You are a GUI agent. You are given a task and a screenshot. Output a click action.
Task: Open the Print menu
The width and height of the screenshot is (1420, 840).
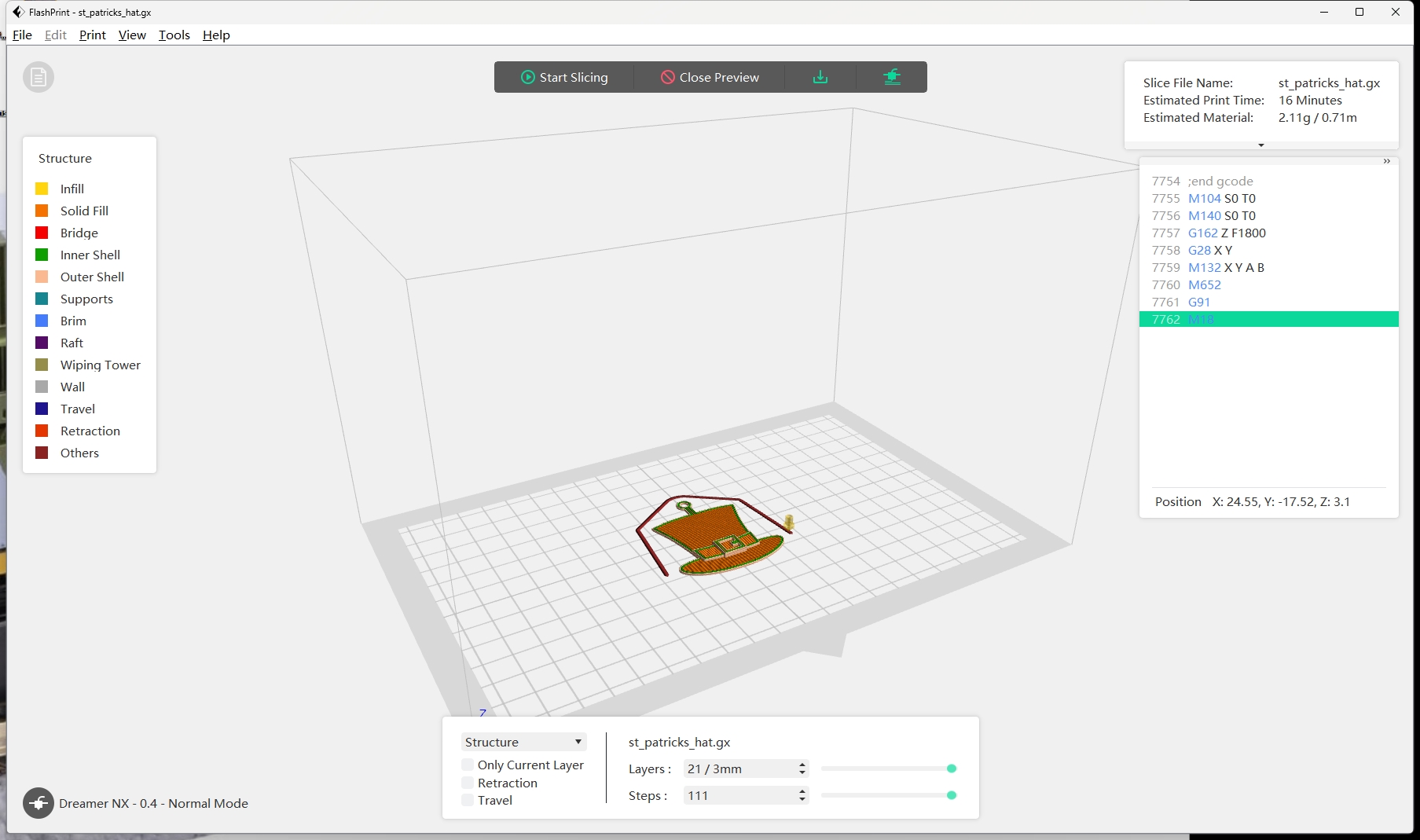[92, 35]
